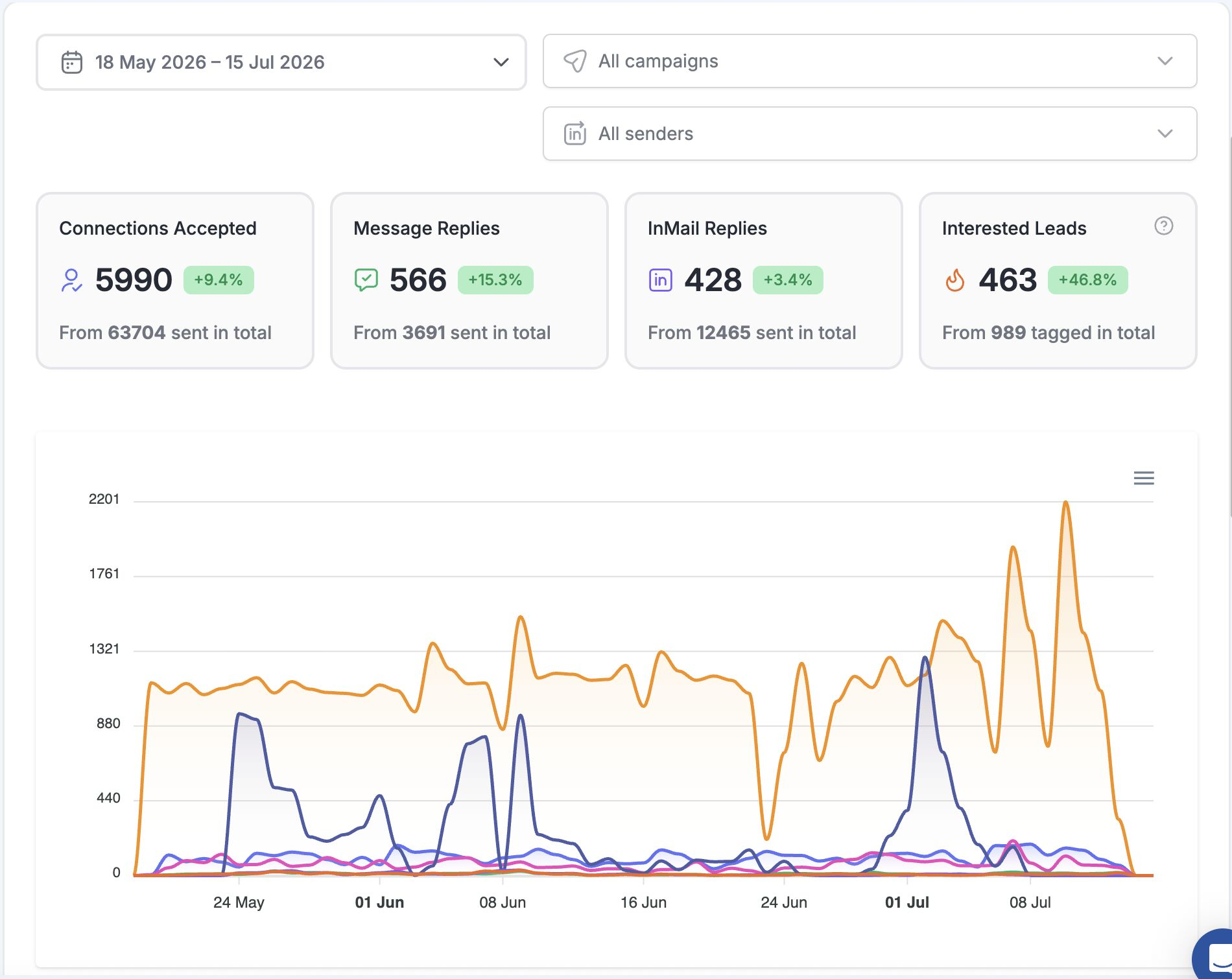The image size is (1232, 979).
Task: Open the Interested Leads help icon
Action: pos(1163,226)
